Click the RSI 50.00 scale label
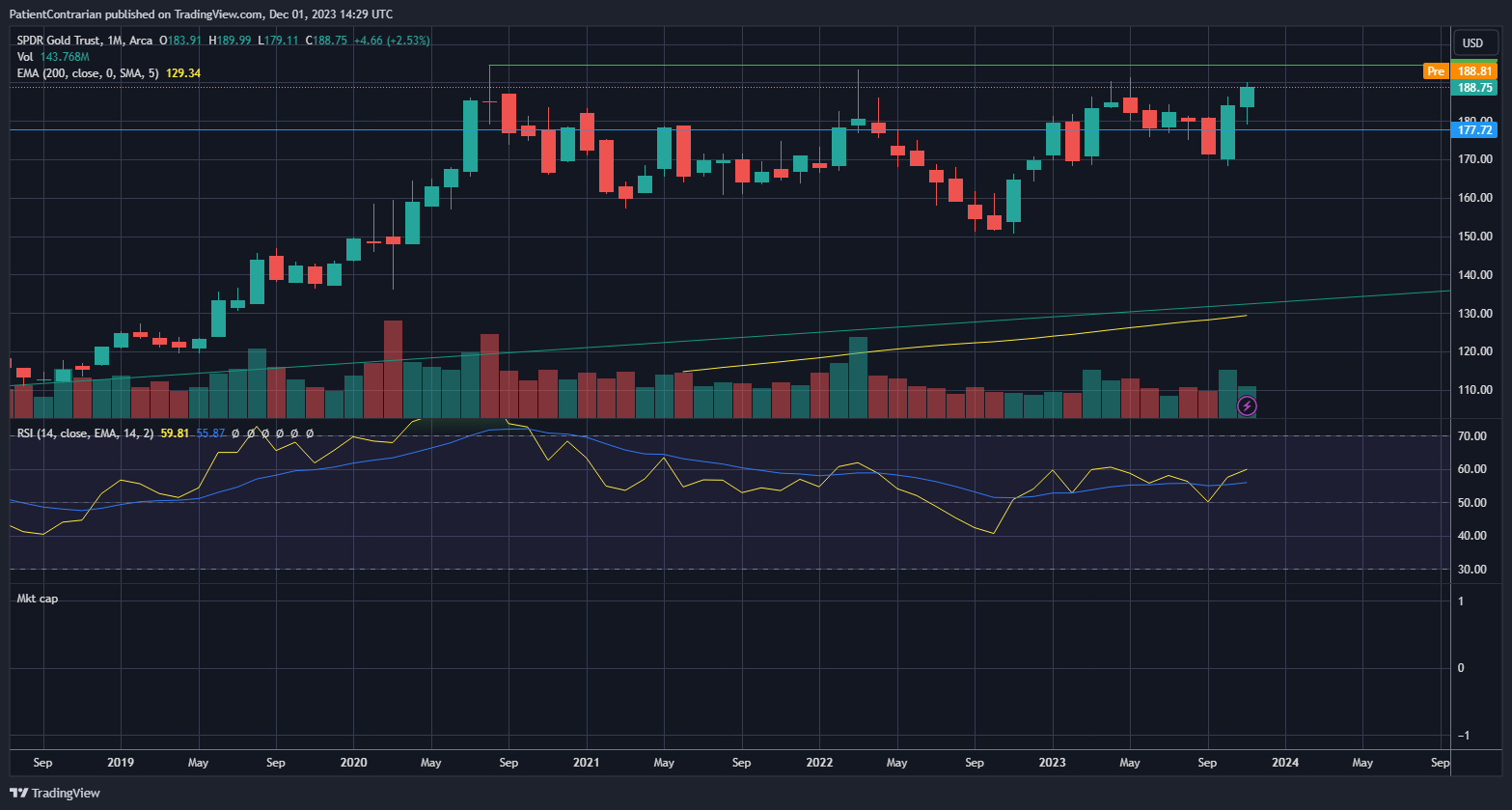Image resolution: width=1512 pixels, height=810 pixels. tap(1471, 503)
